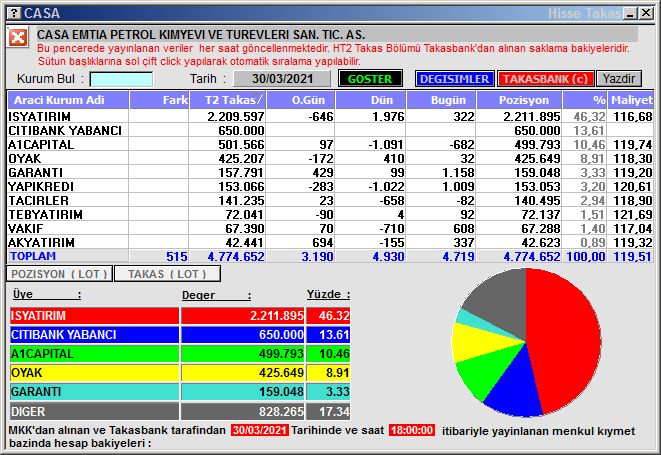
Task: Select the VAKIF table row
Action: (330, 229)
